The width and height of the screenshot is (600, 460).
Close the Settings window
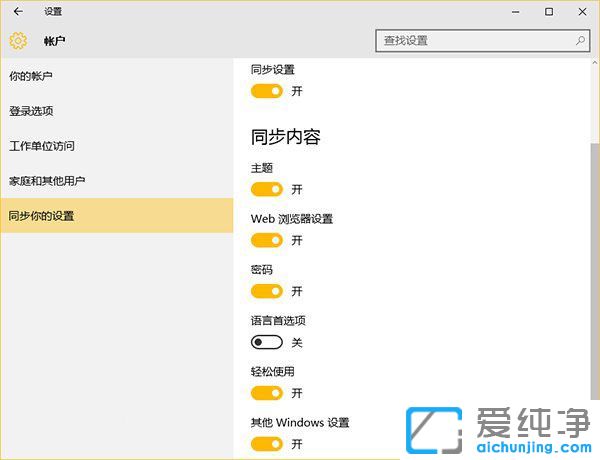(x=582, y=12)
